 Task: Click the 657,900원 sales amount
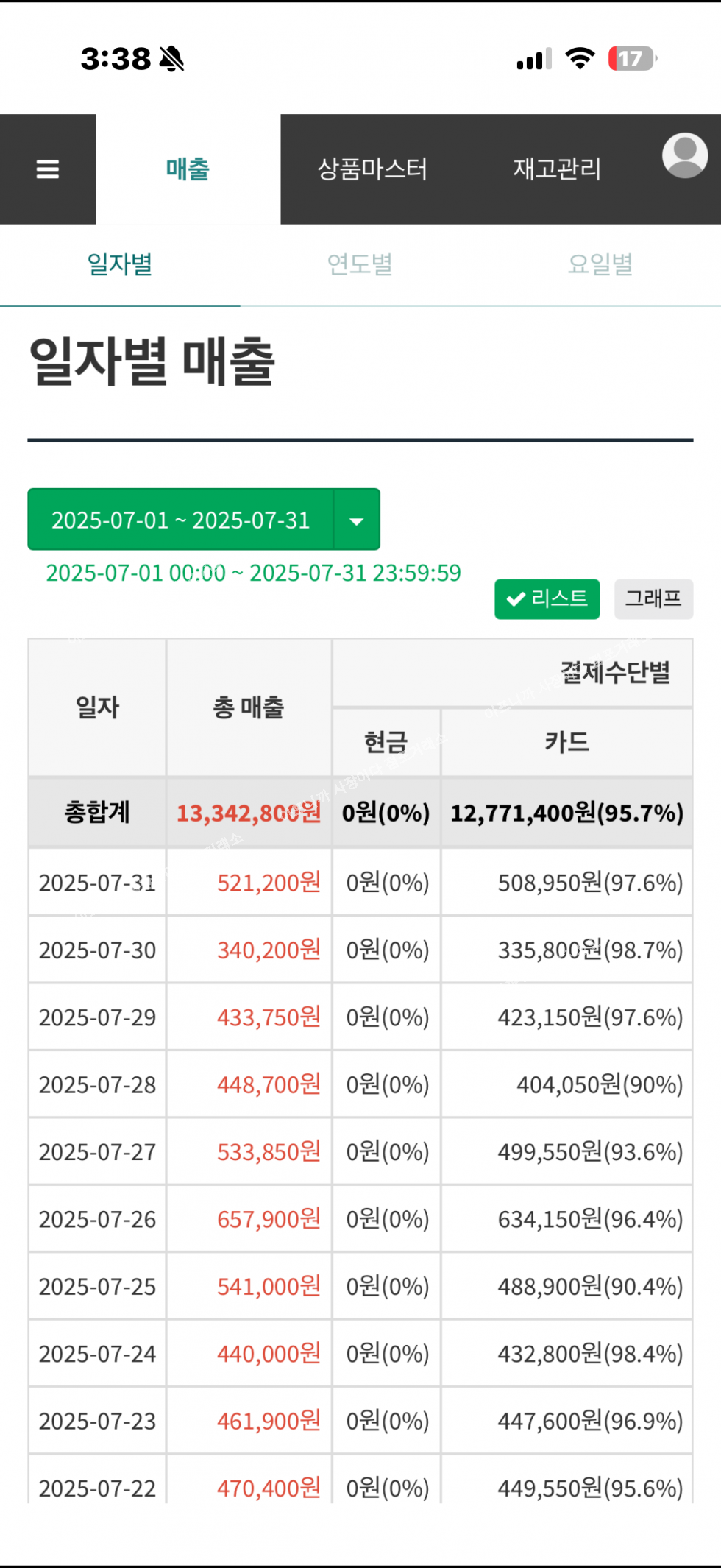pyautogui.click(x=269, y=1219)
